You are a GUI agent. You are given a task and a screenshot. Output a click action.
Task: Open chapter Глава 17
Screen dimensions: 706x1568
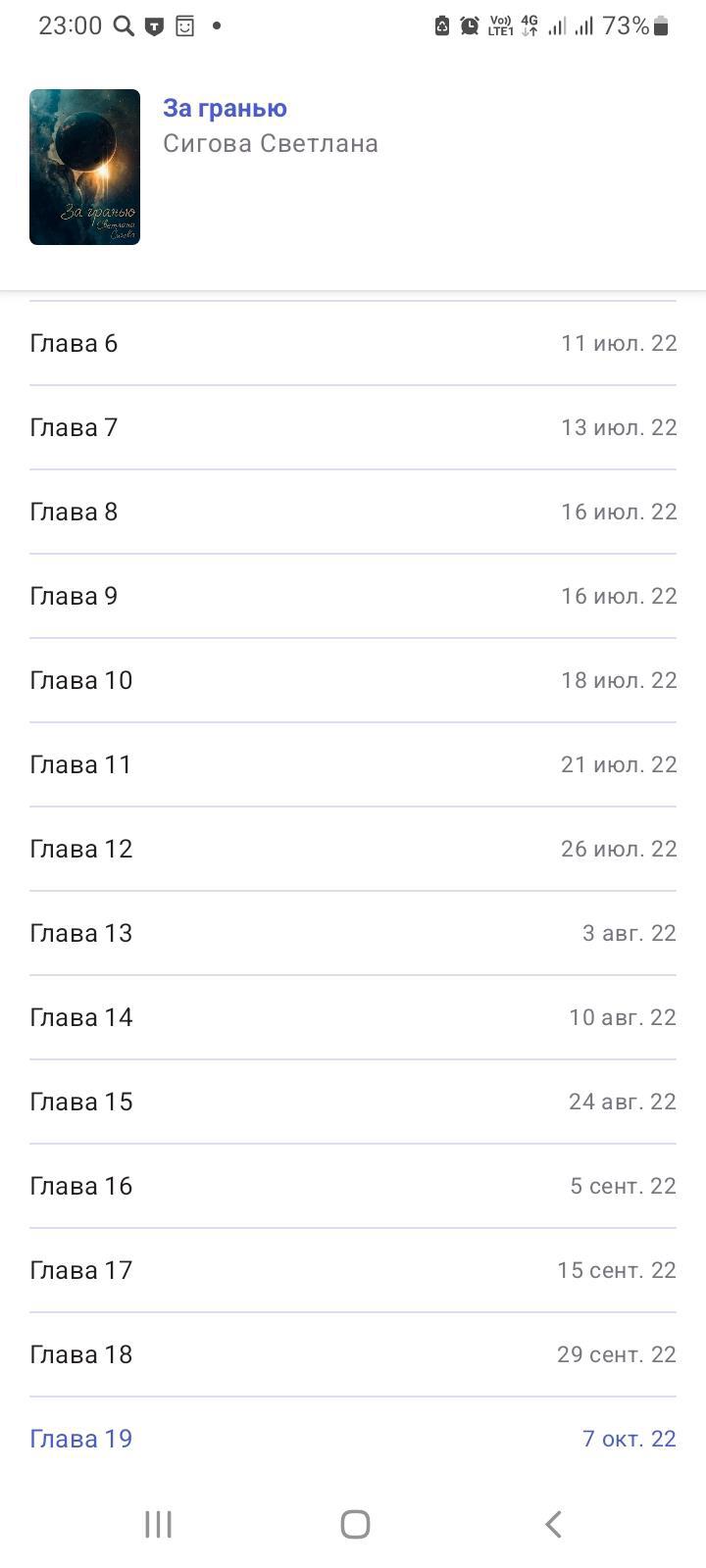pos(80,1270)
